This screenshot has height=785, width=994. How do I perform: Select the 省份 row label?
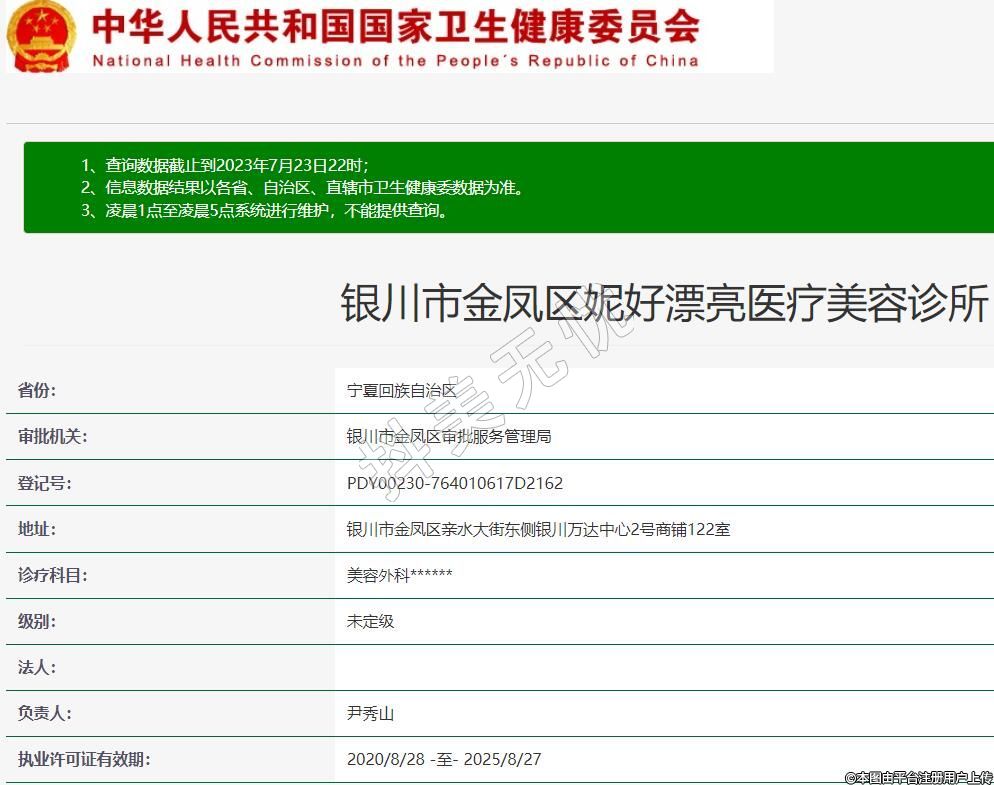[37, 391]
